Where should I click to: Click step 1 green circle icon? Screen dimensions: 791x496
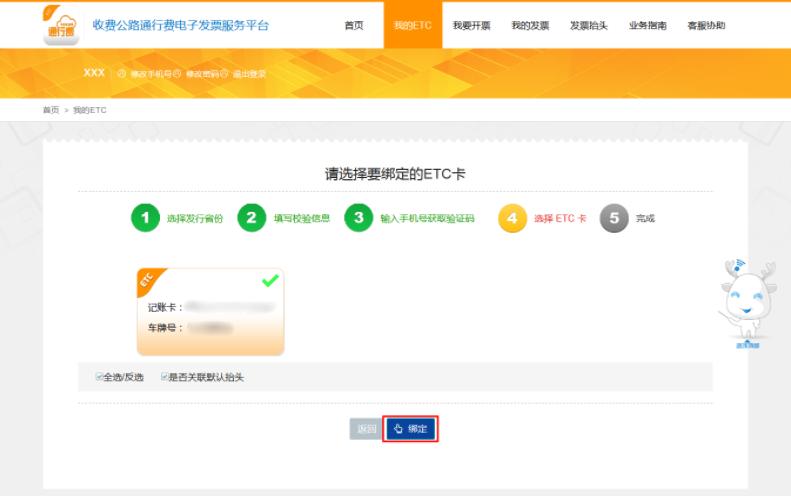point(145,218)
